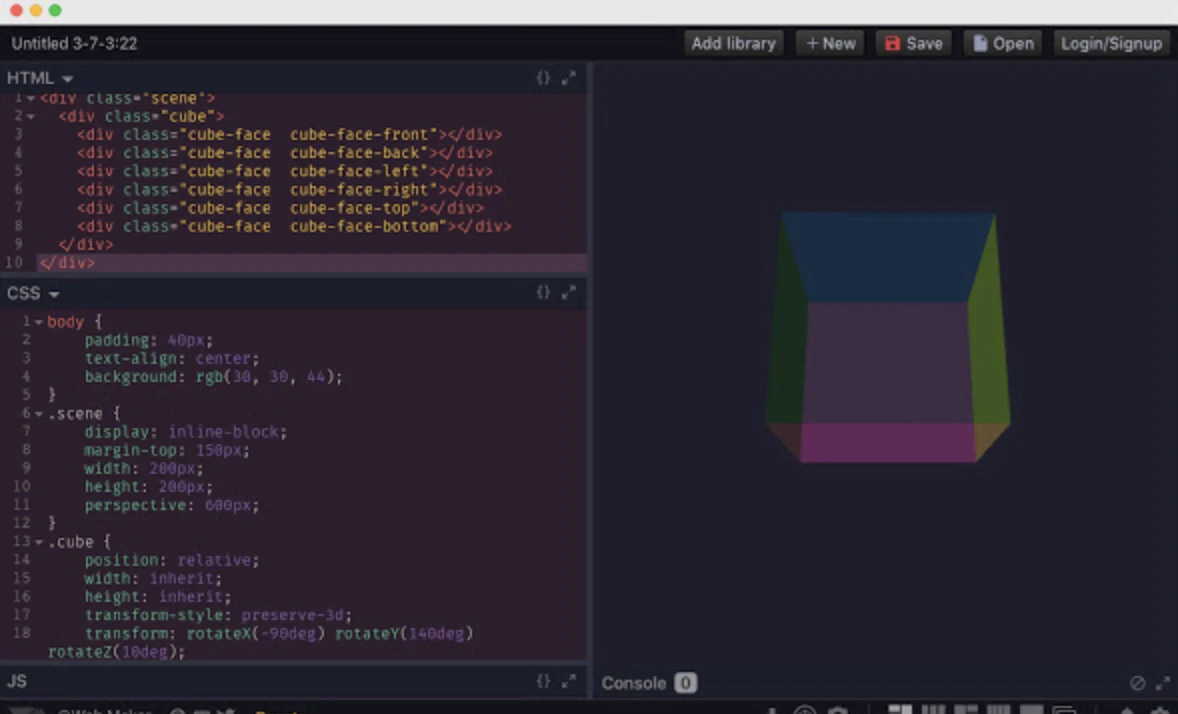Maximize the HTML editor pane

(569, 77)
